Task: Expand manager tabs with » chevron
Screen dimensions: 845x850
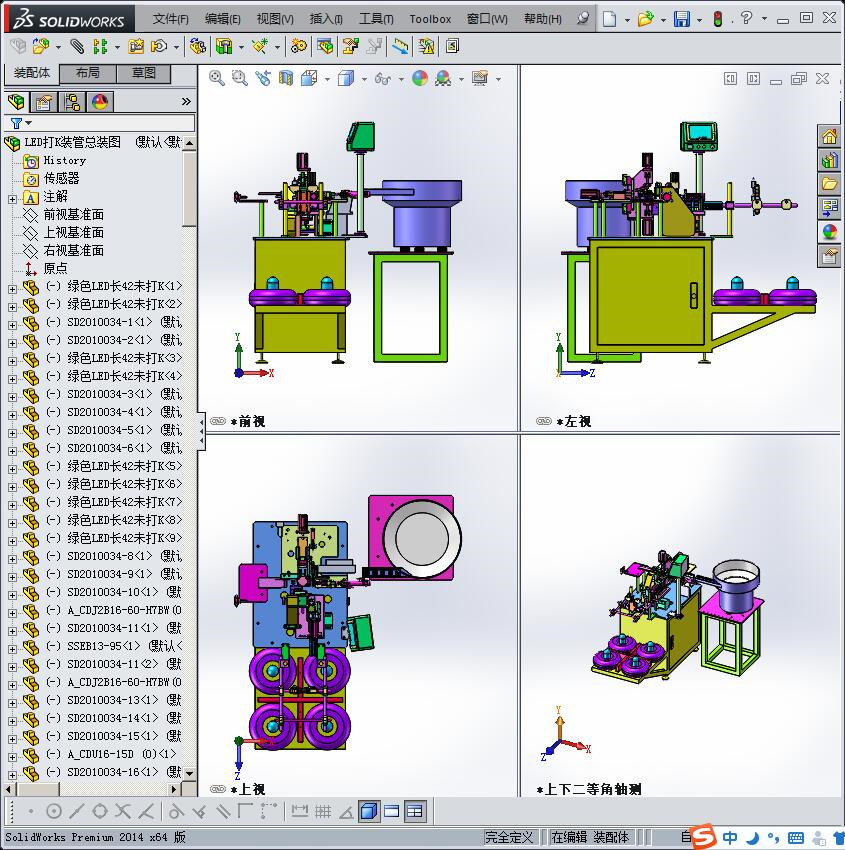Action: point(186,101)
